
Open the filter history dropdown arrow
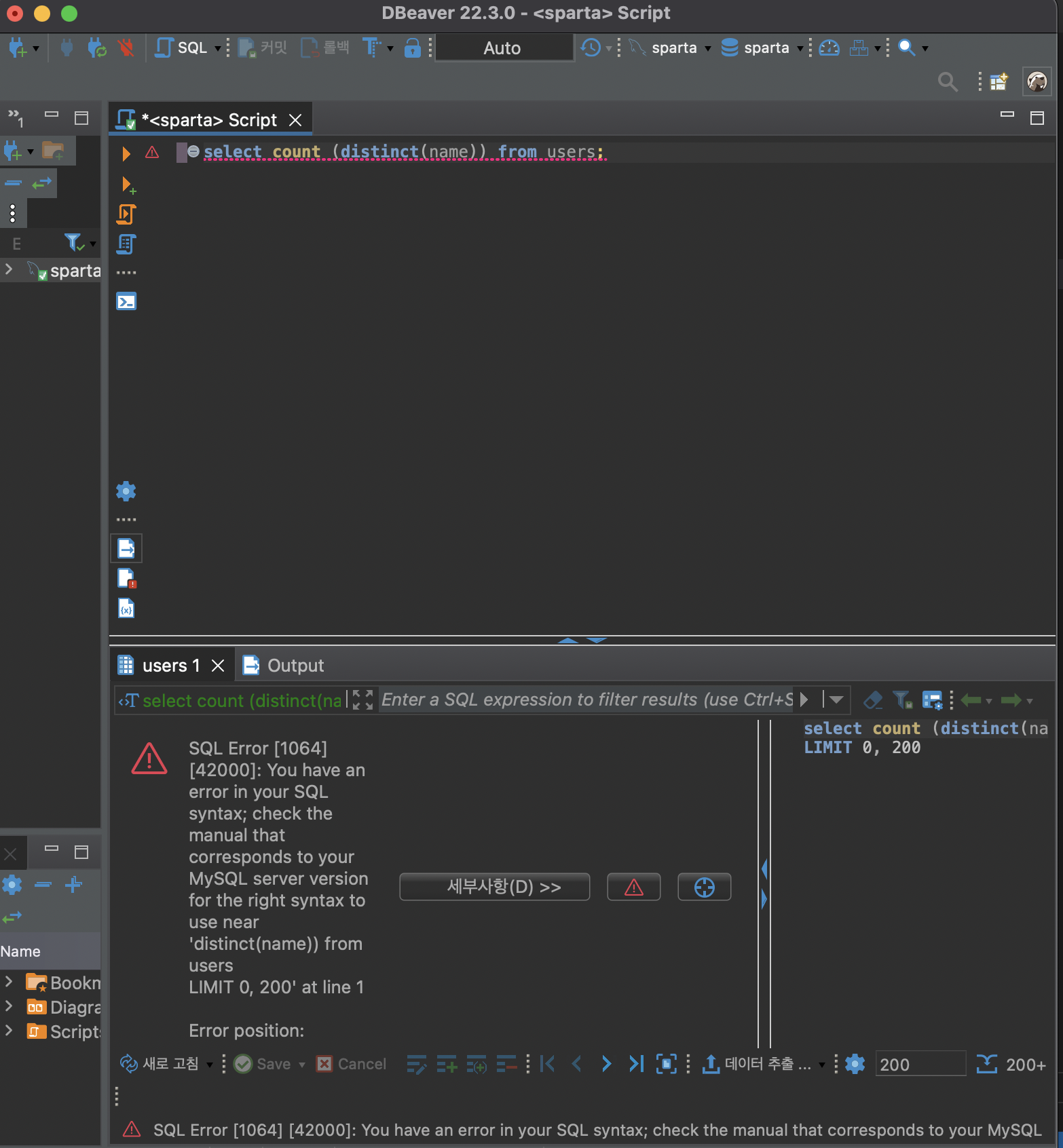point(836,700)
